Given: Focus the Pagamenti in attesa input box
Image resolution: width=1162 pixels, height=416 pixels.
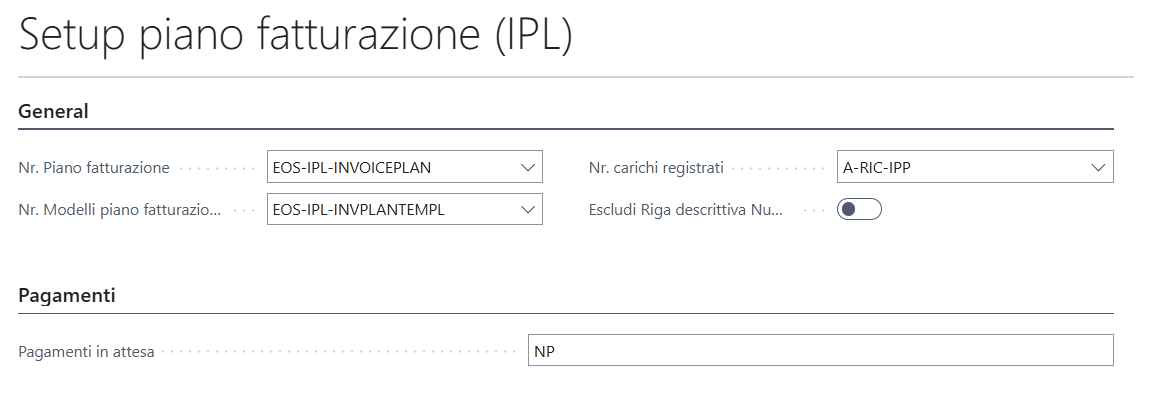Looking at the screenshot, I should pos(820,351).
